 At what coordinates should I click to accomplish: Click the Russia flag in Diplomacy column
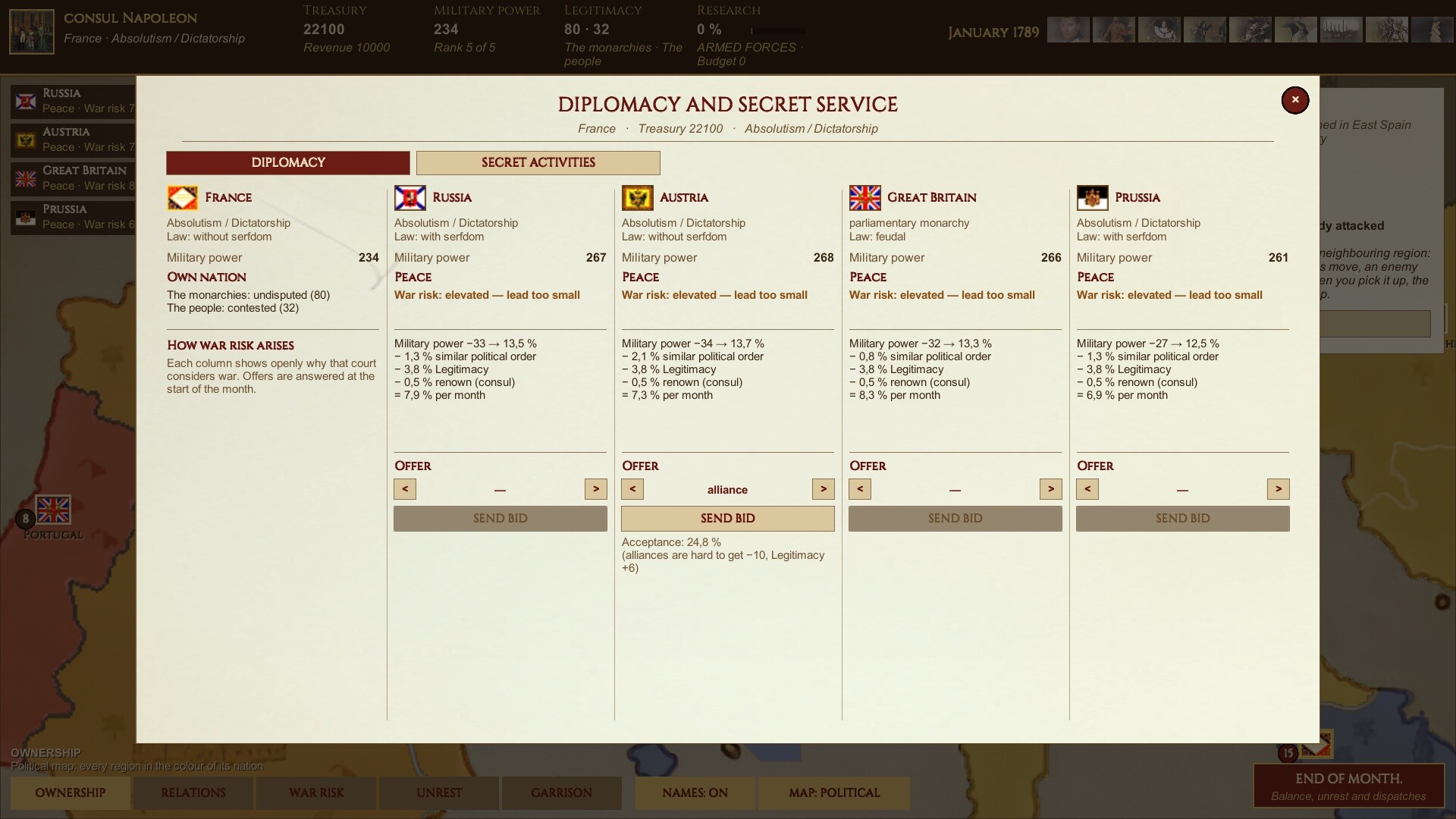click(x=410, y=198)
